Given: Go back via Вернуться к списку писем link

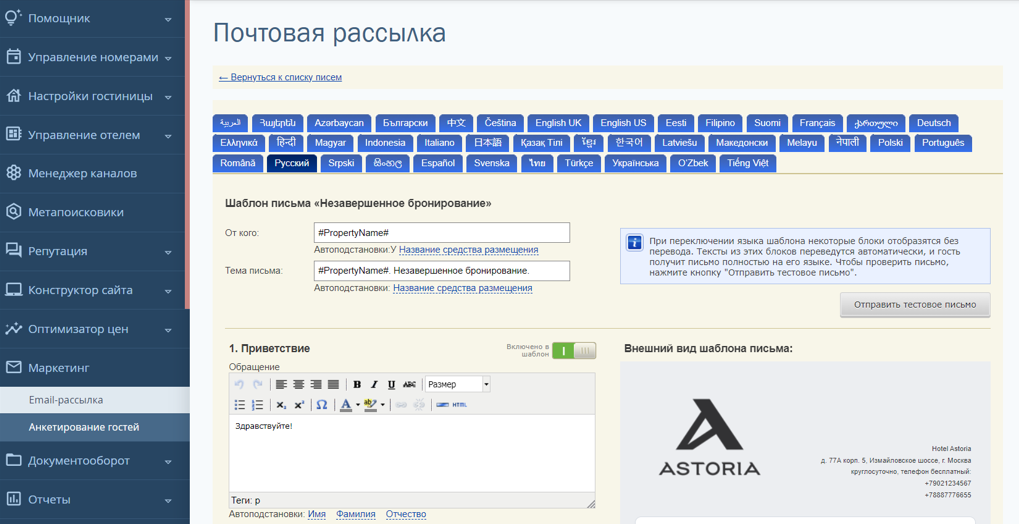Looking at the screenshot, I should [280, 77].
